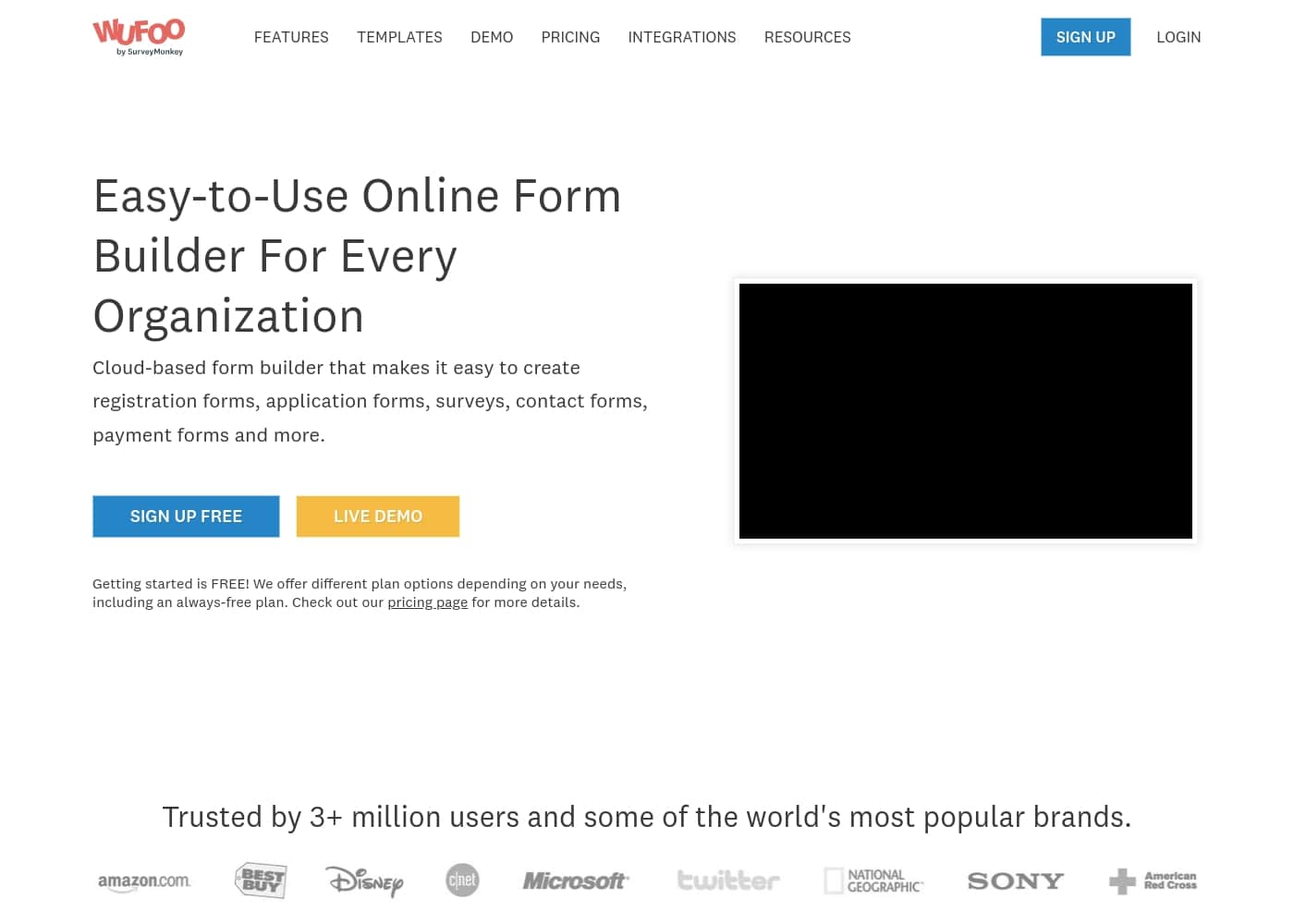Click the Disney brand logo
1294x924 pixels.
364,881
